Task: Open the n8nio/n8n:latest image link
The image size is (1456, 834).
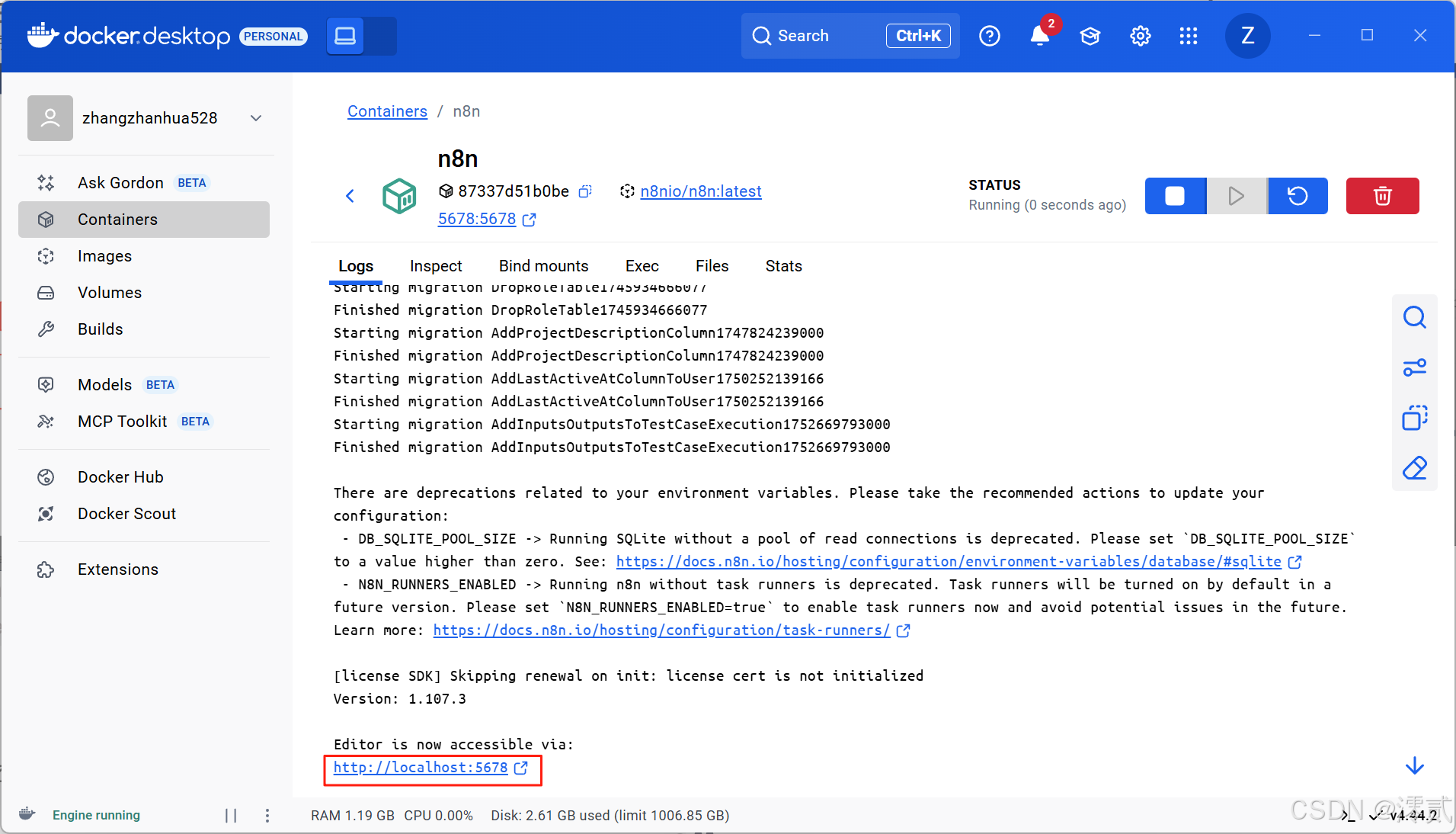Action: 701,191
